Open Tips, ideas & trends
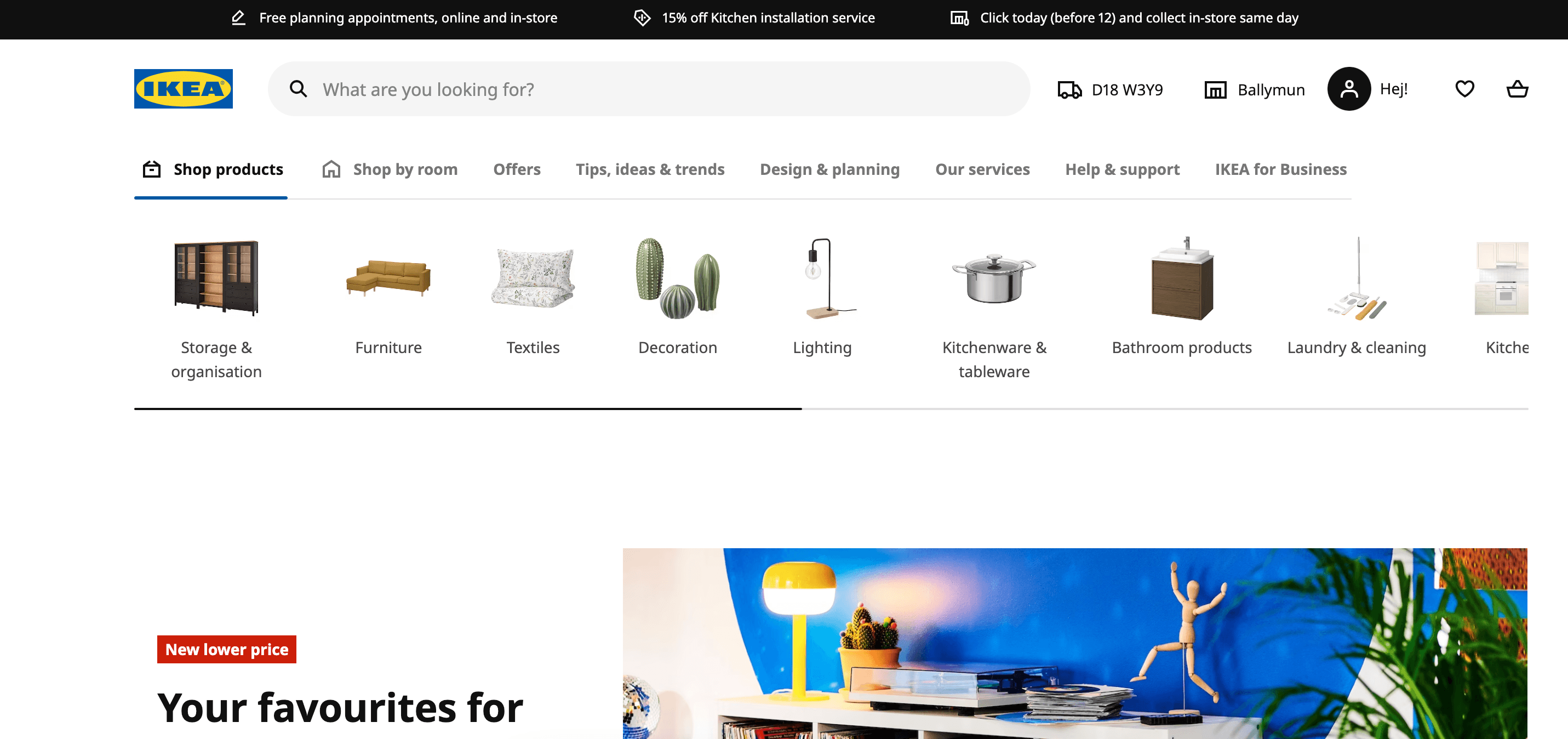This screenshot has width=1568, height=739. click(650, 169)
